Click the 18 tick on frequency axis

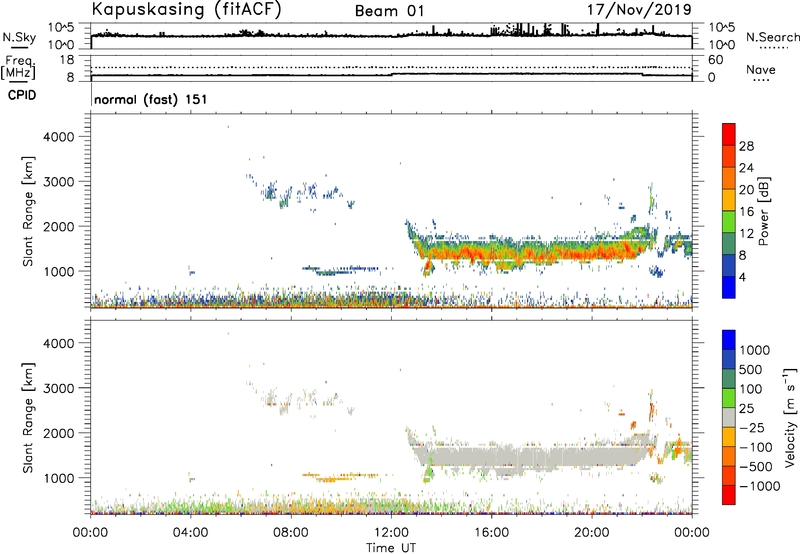tap(67, 60)
